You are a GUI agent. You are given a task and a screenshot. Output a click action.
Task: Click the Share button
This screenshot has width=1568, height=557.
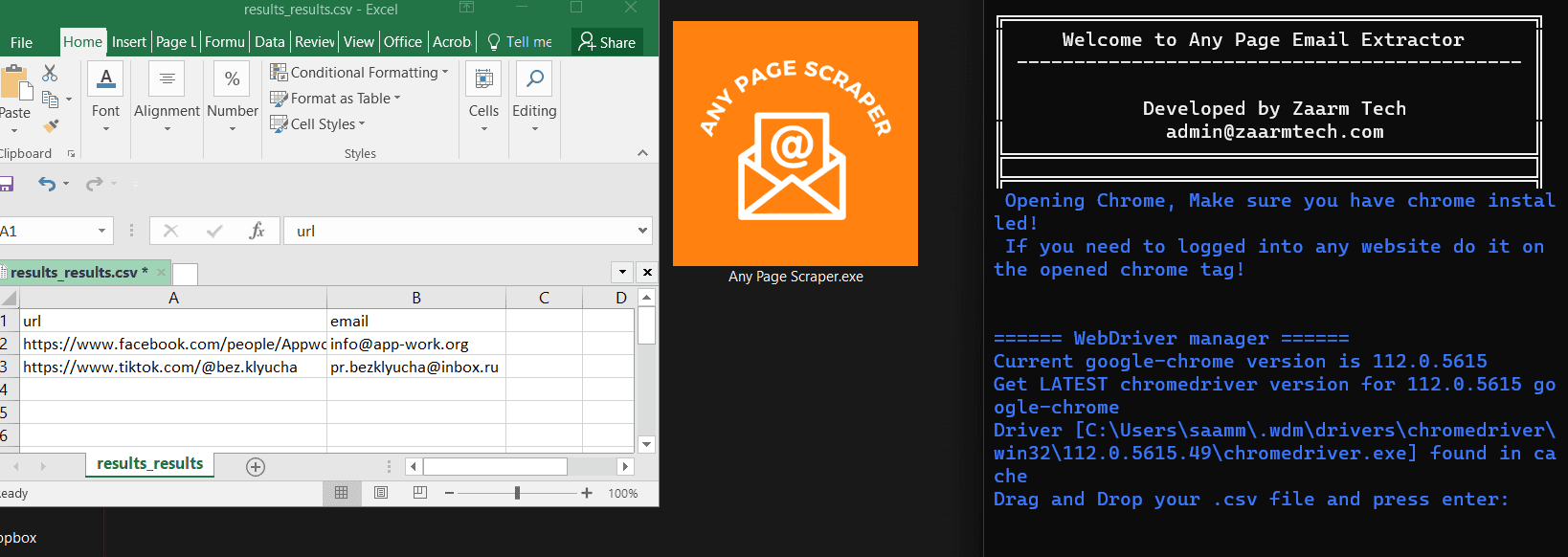point(607,42)
